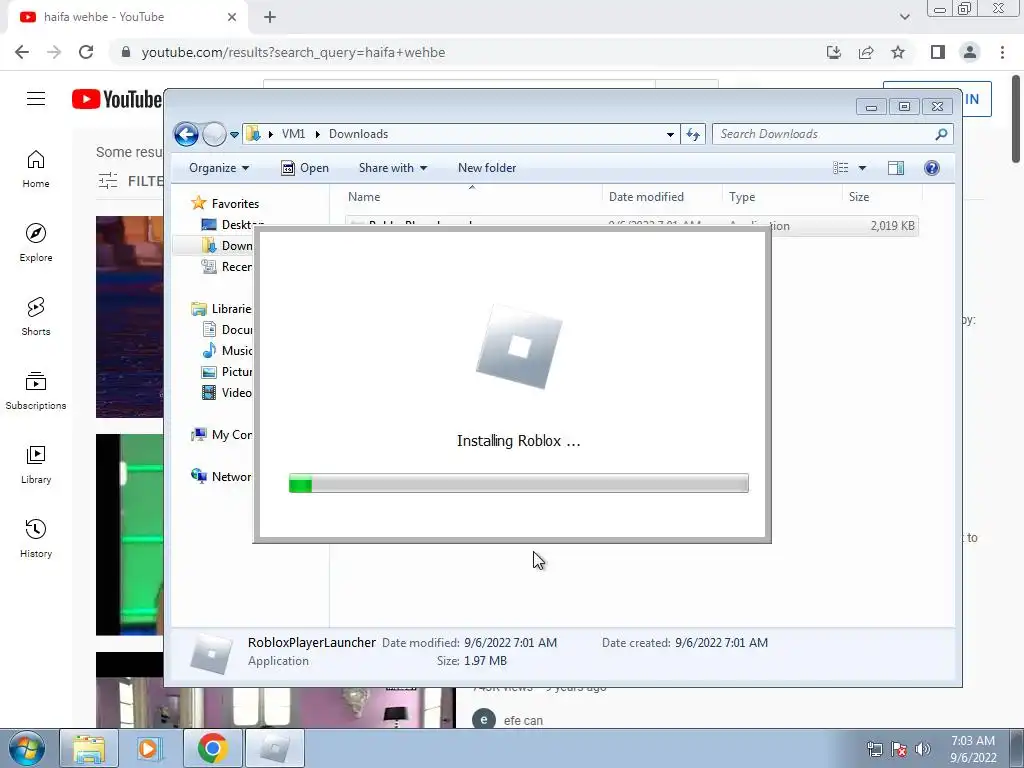Select Videos library
Viewport: 1024px width, 768px height.
click(227, 392)
